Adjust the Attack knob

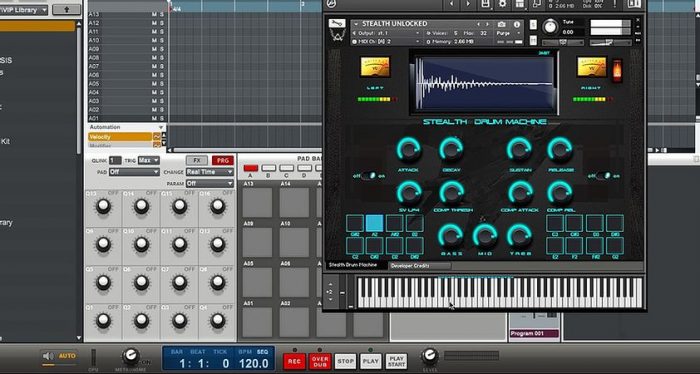coord(408,150)
